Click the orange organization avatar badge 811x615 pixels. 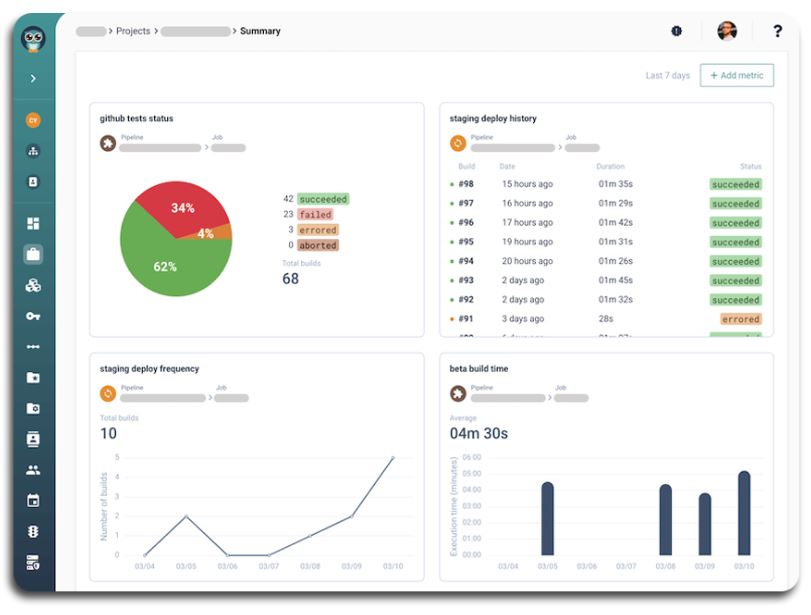(x=33, y=120)
